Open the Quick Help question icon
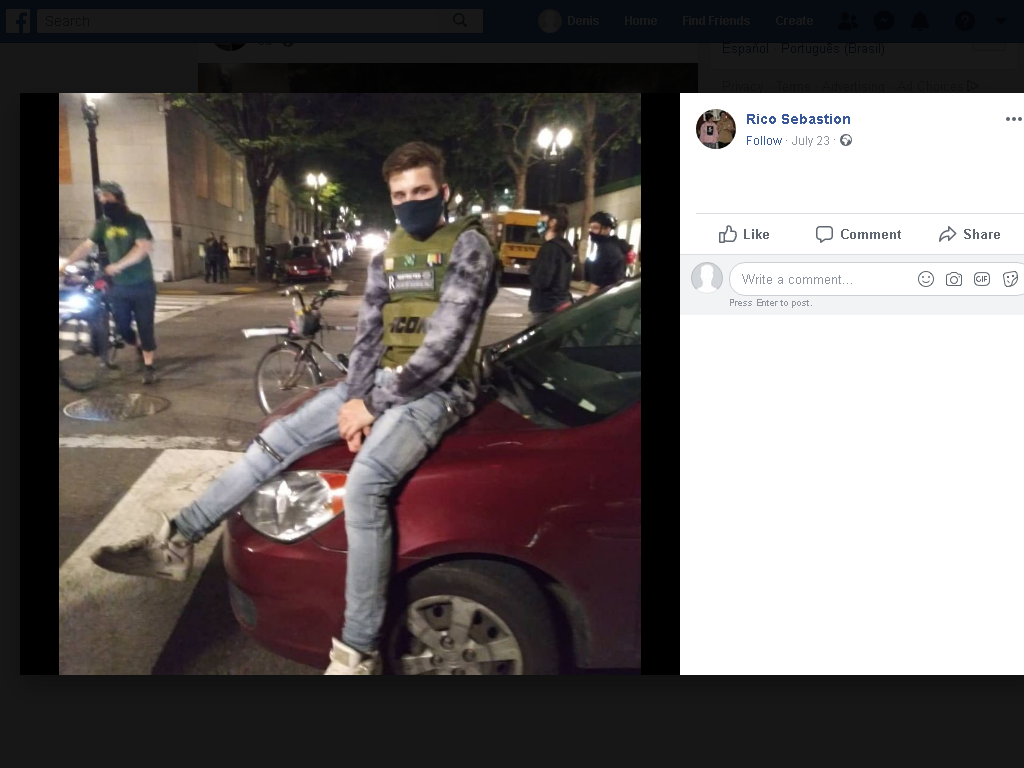The width and height of the screenshot is (1024, 768). pyautogui.click(x=965, y=21)
